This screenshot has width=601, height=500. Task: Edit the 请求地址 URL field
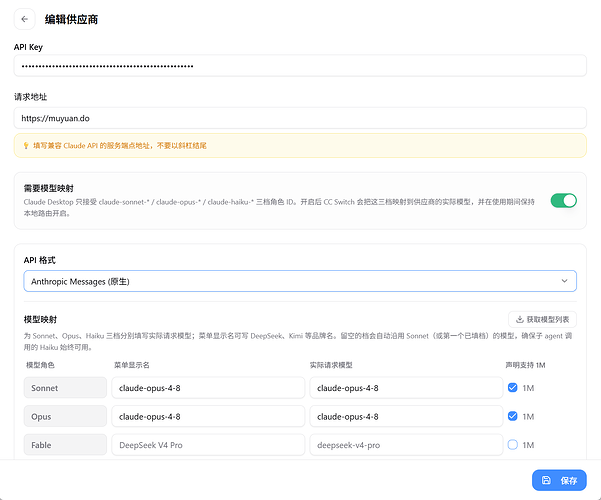300,118
